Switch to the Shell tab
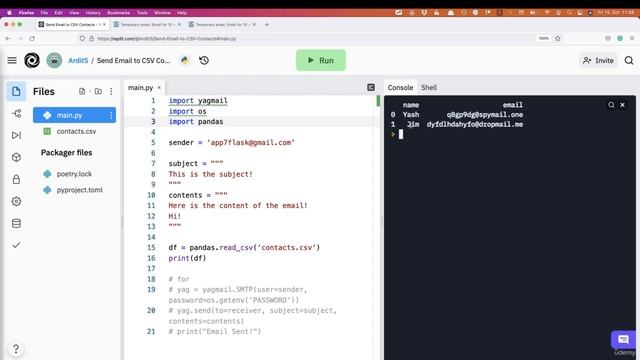Viewport: 640px width, 360px height. pos(429,87)
